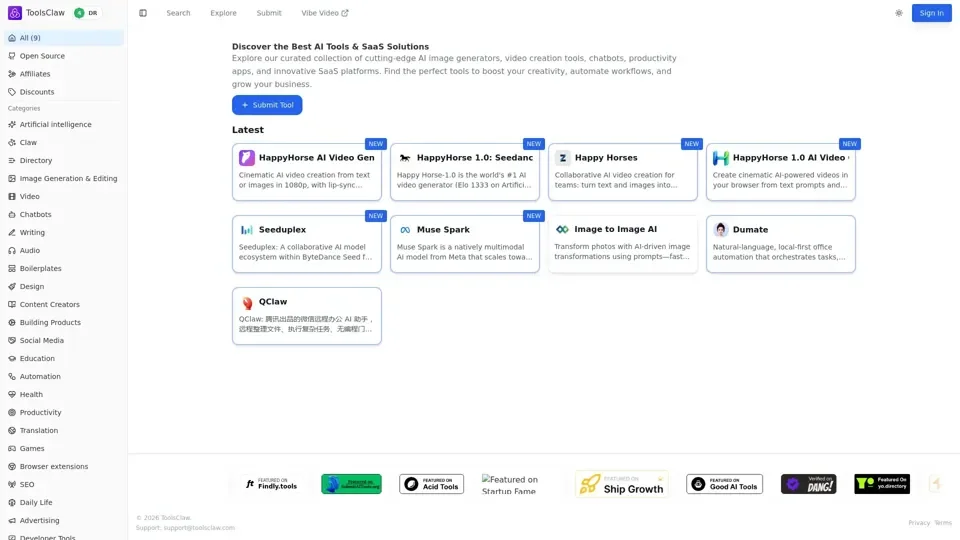
Task: Open the Explore nav item
Action: coord(223,13)
